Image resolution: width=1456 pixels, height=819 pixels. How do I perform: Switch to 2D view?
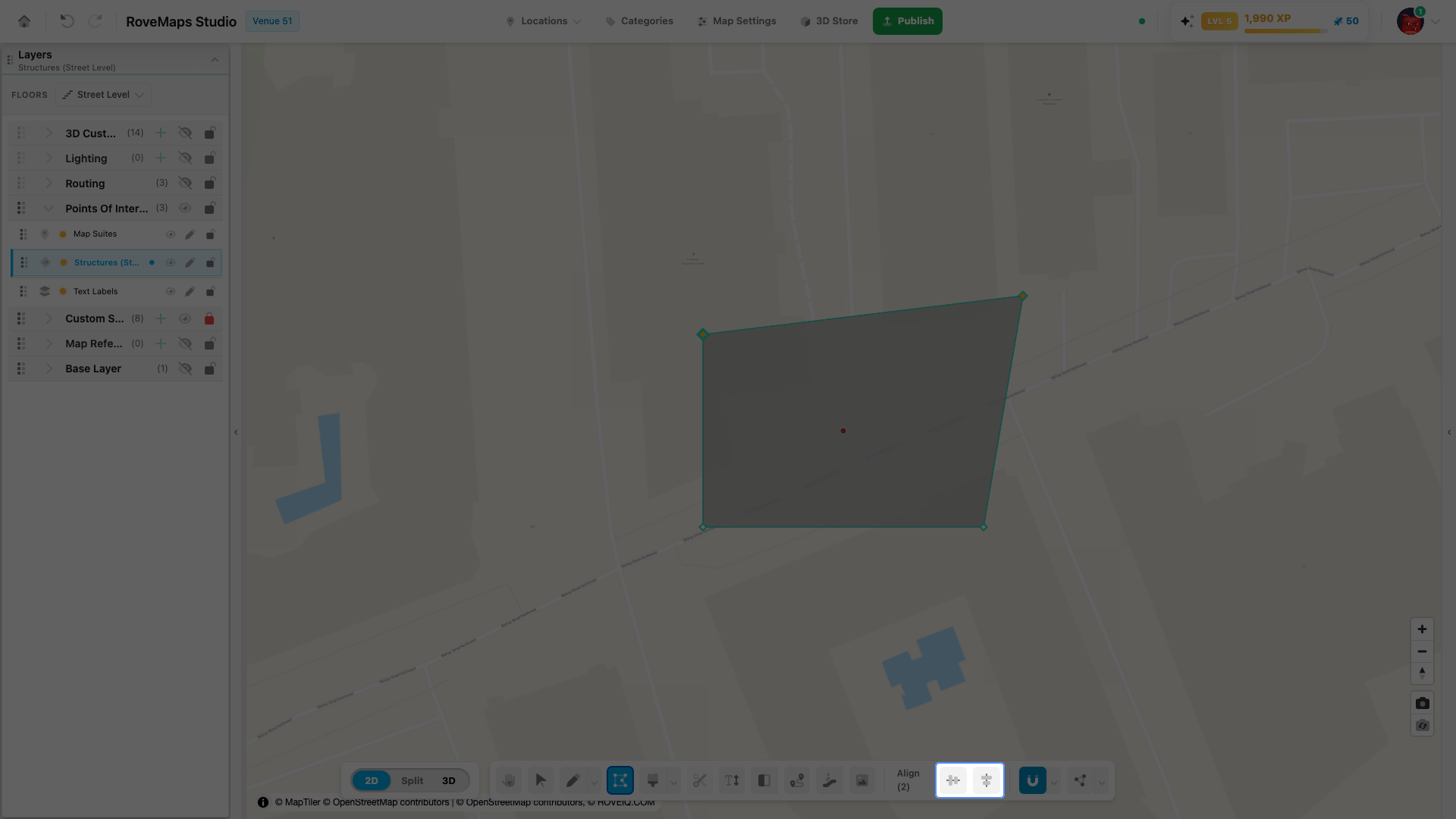click(x=372, y=780)
